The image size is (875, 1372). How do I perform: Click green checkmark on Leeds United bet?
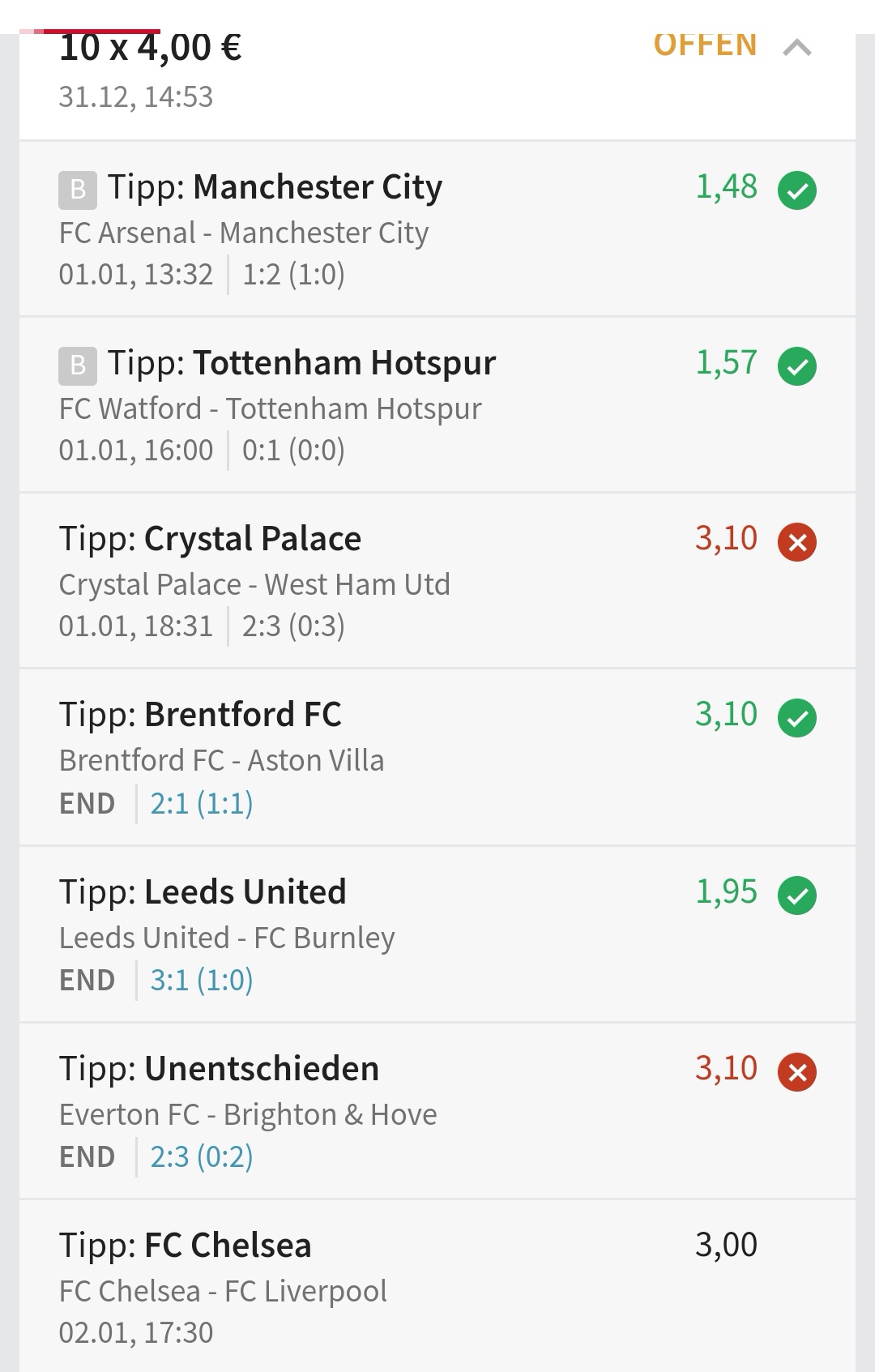(797, 895)
